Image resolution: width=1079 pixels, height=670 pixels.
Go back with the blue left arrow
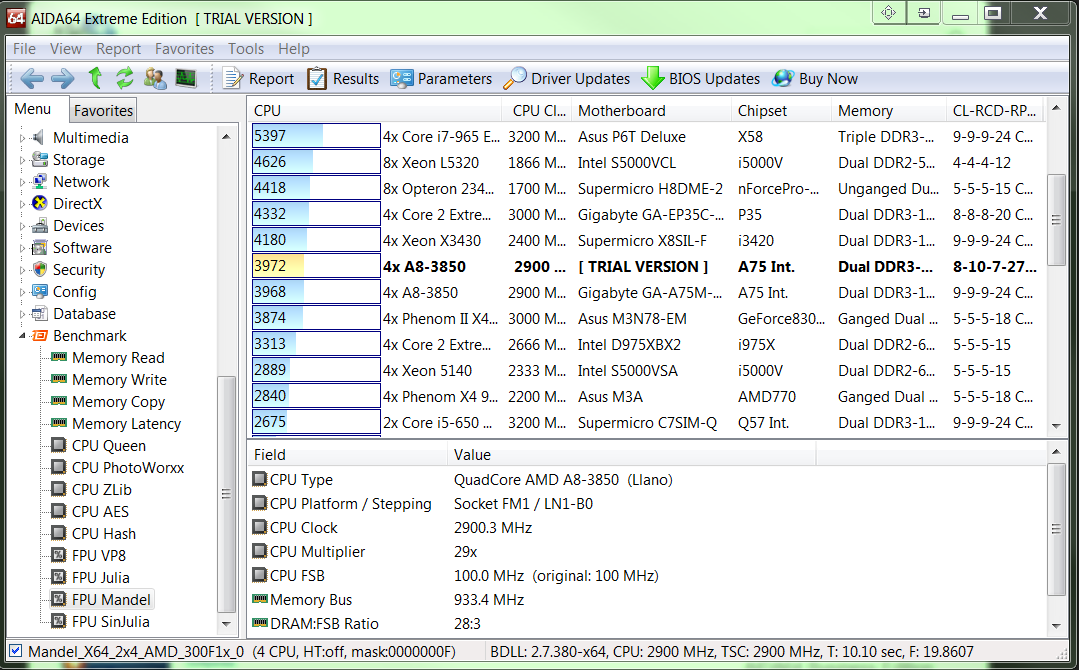(x=32, y=78)
